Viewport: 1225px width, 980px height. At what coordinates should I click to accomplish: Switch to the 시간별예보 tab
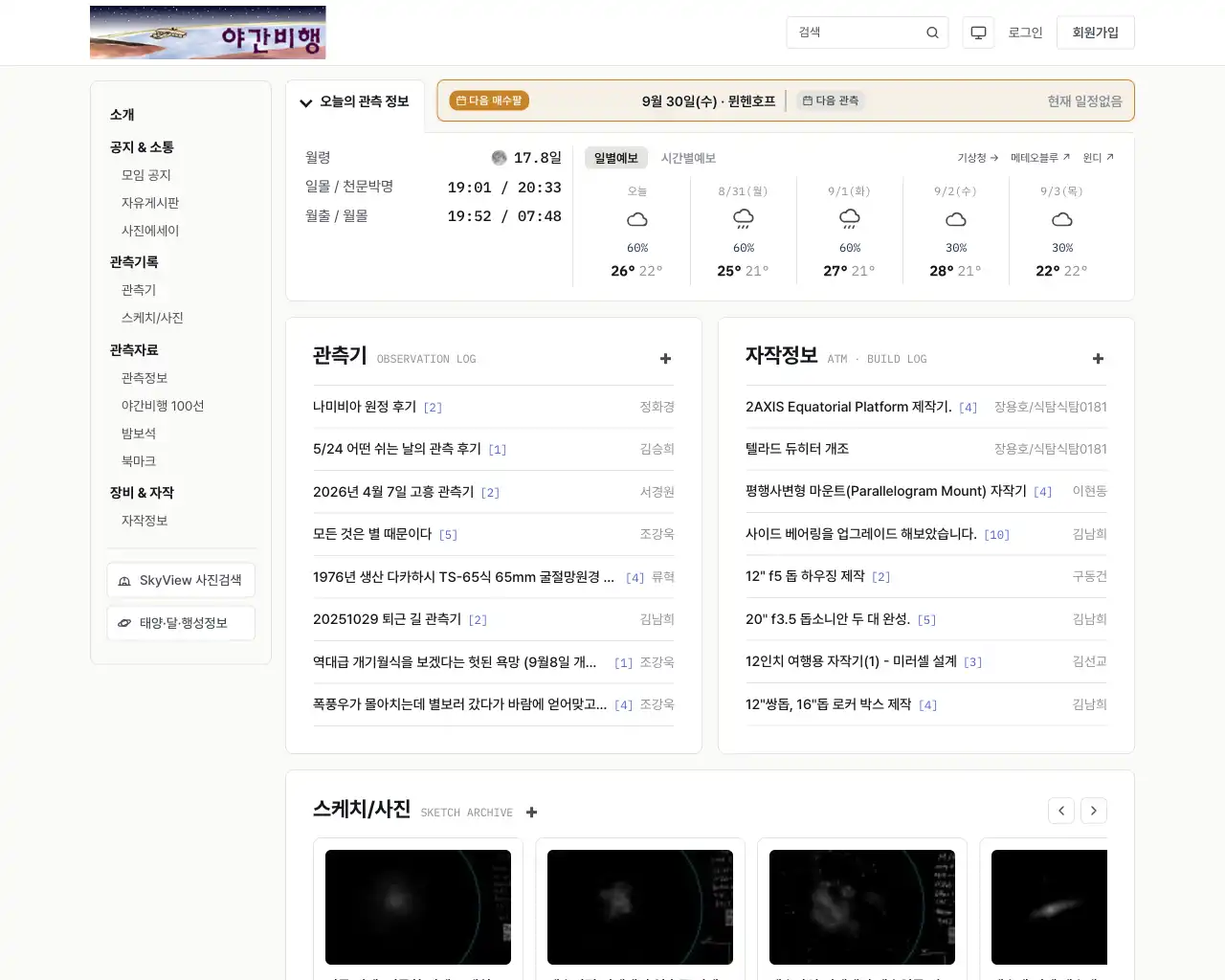pos(688,158)
